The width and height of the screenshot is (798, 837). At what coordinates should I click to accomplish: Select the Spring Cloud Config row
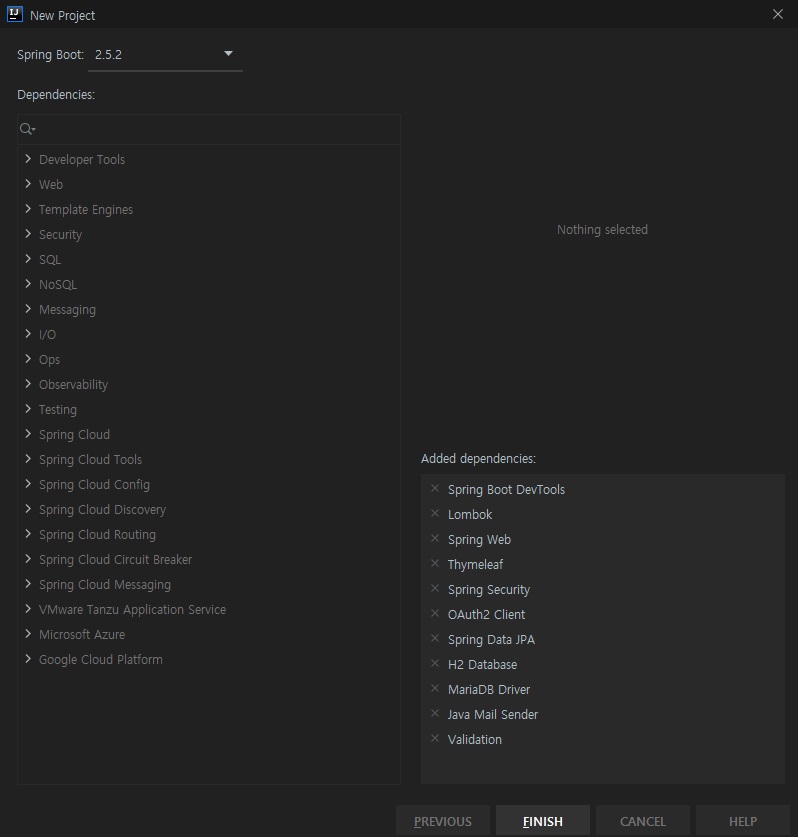209,485
